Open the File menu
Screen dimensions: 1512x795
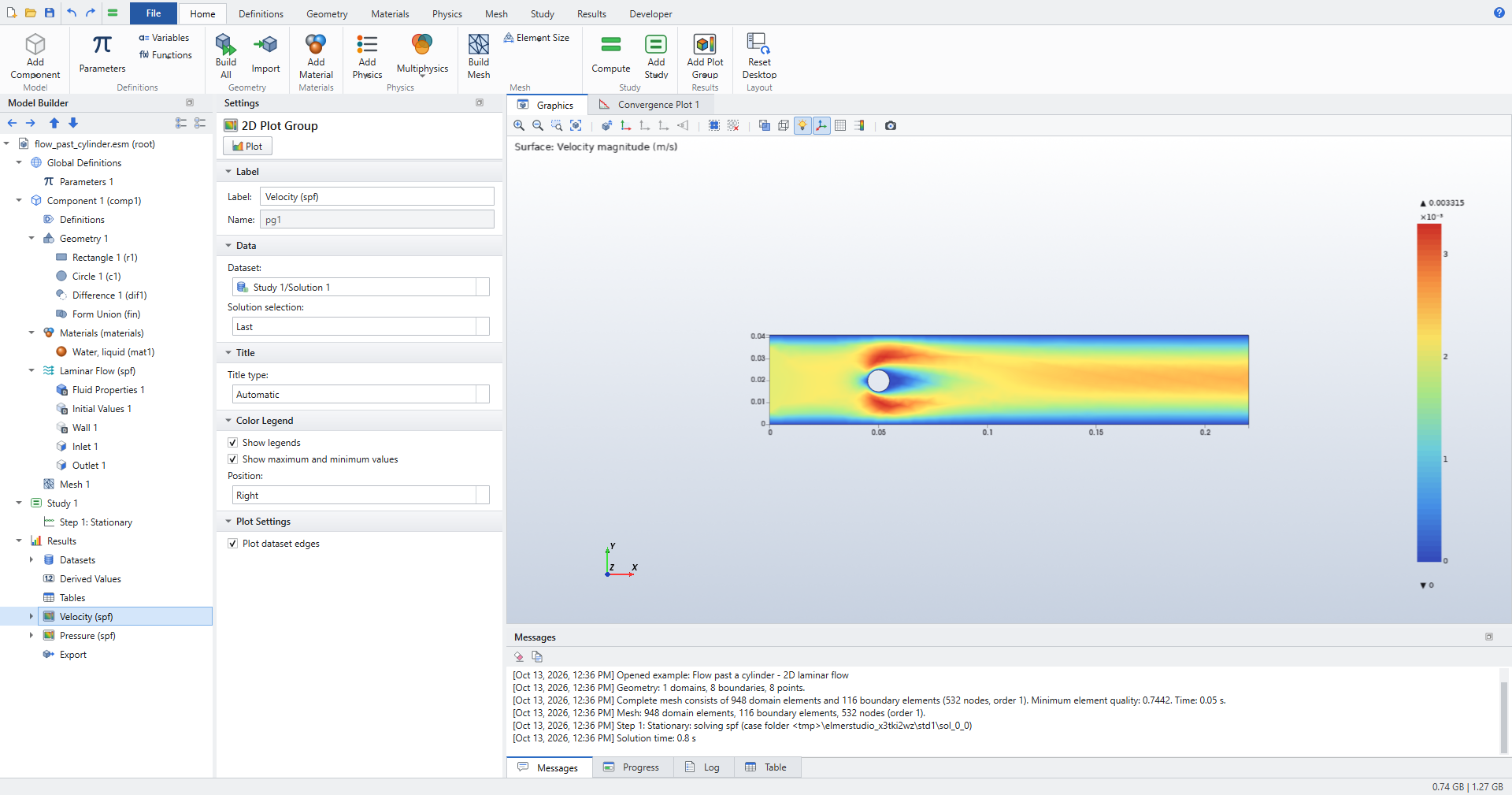(x=154, y=13)
